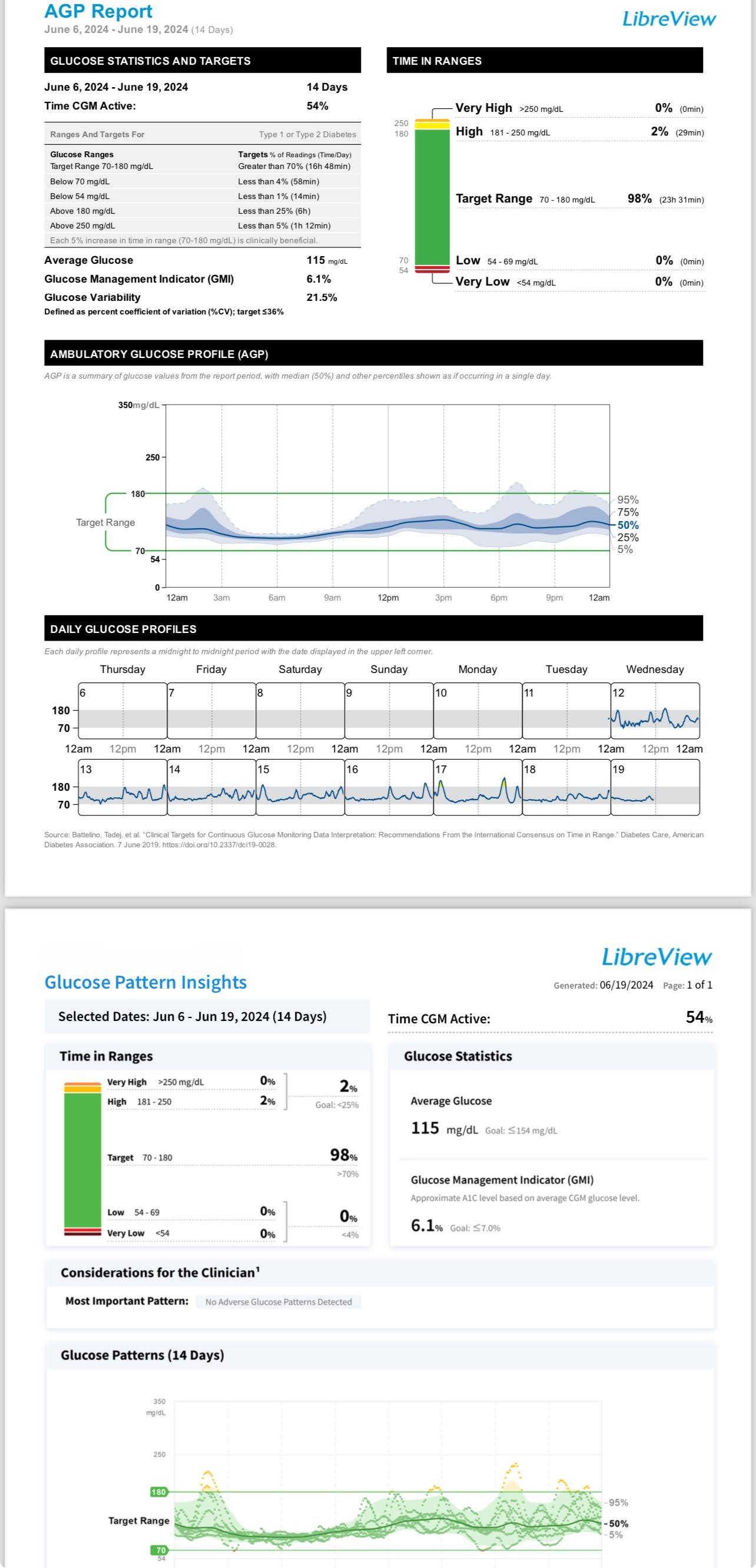
Task: Select the "6pm" time axis label
Action: pos(499,598)
